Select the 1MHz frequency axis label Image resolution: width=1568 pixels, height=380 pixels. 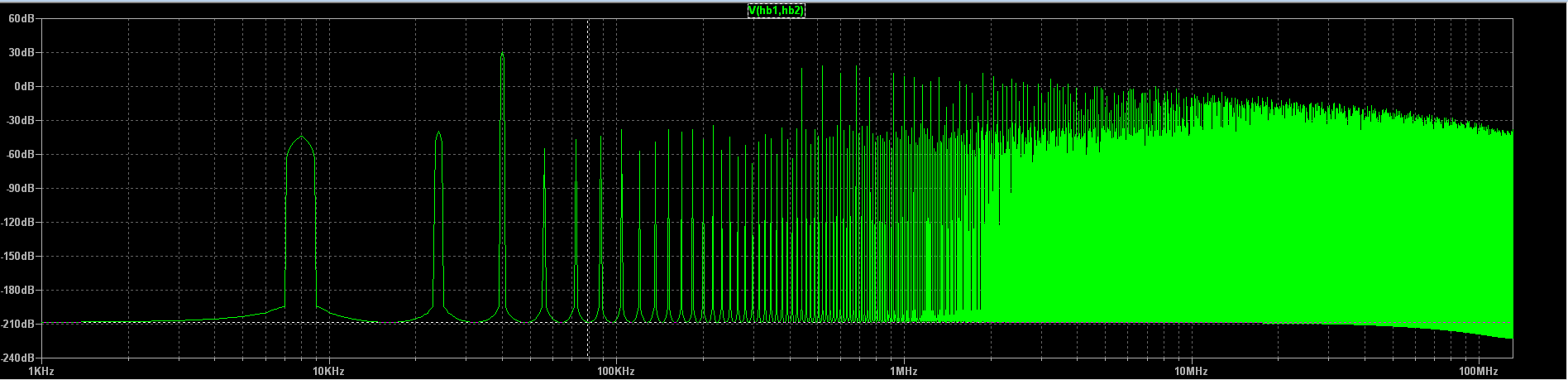click(x=903, y=371)
